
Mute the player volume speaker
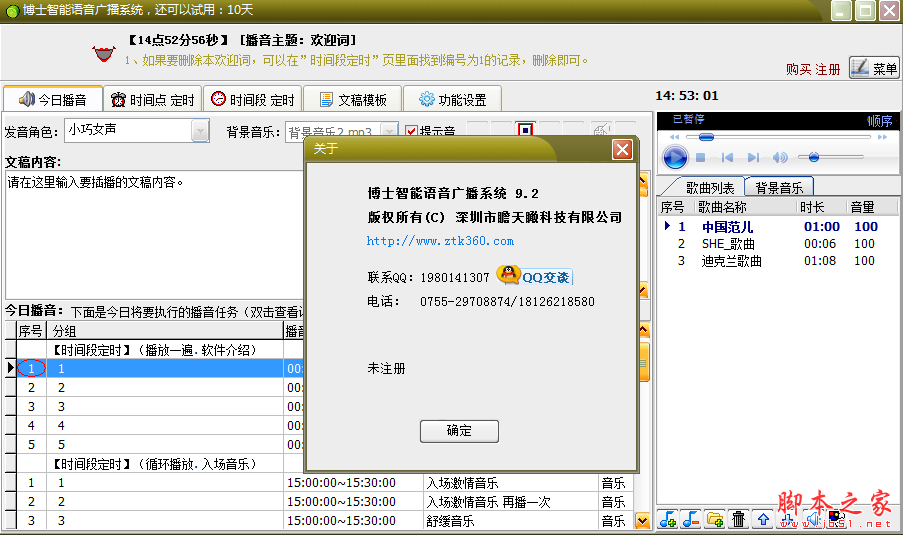(x=780, y=157)
